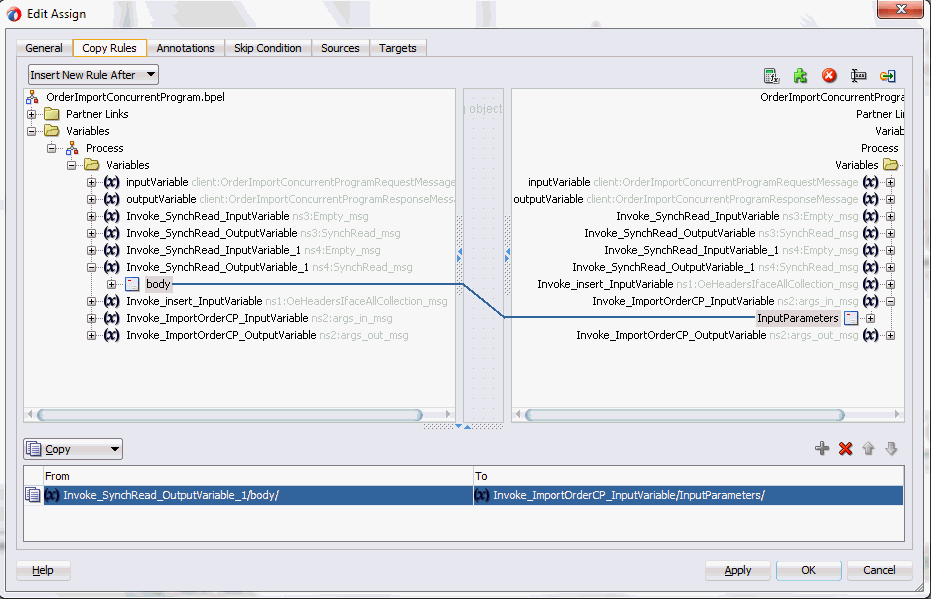Switch to the Targets tab
Viewport: 931px width, 599px height.
coord(398,48)
